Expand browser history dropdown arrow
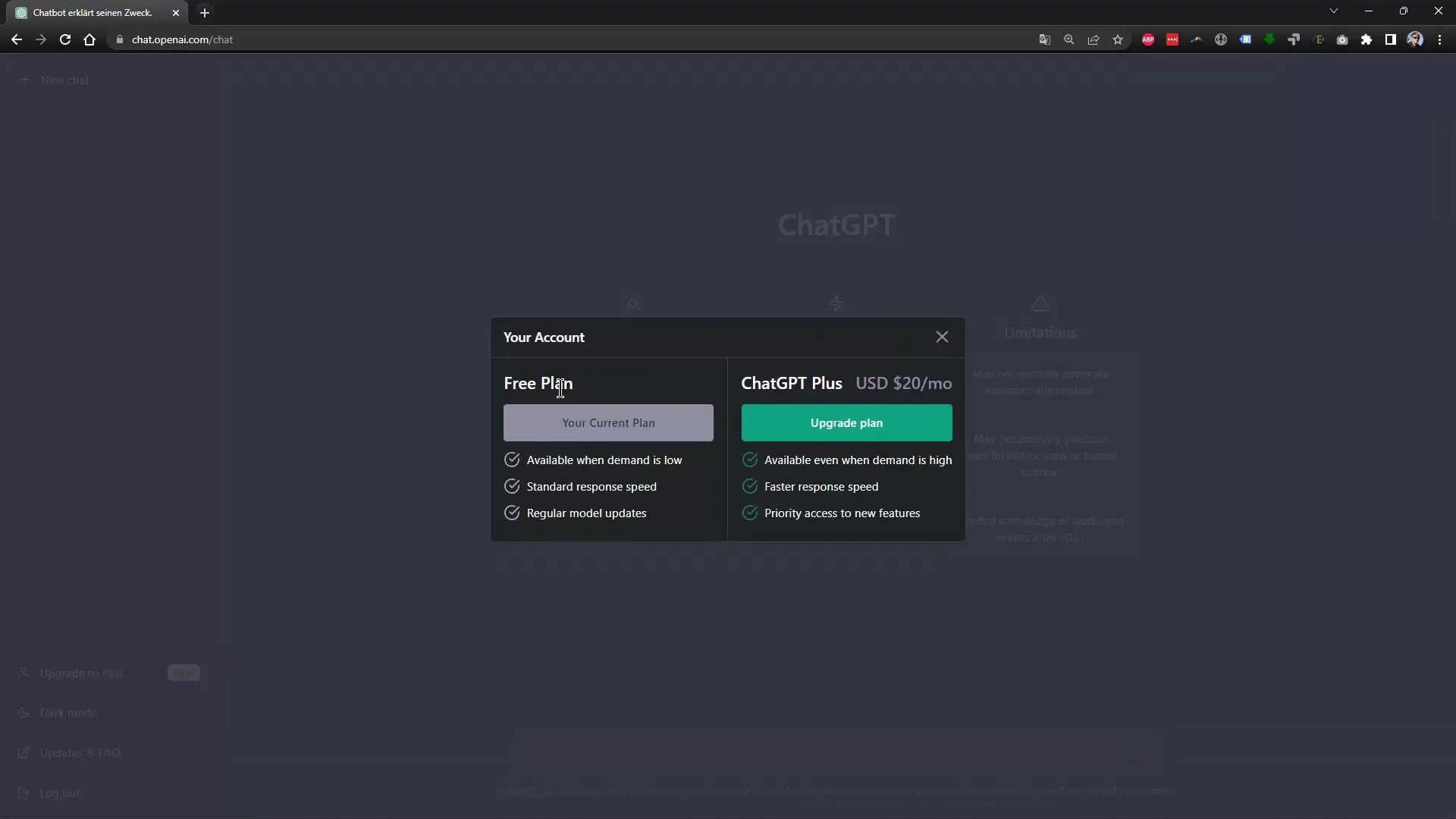This screenshot has height=819, width=1456. click(x=1333, y=11)
